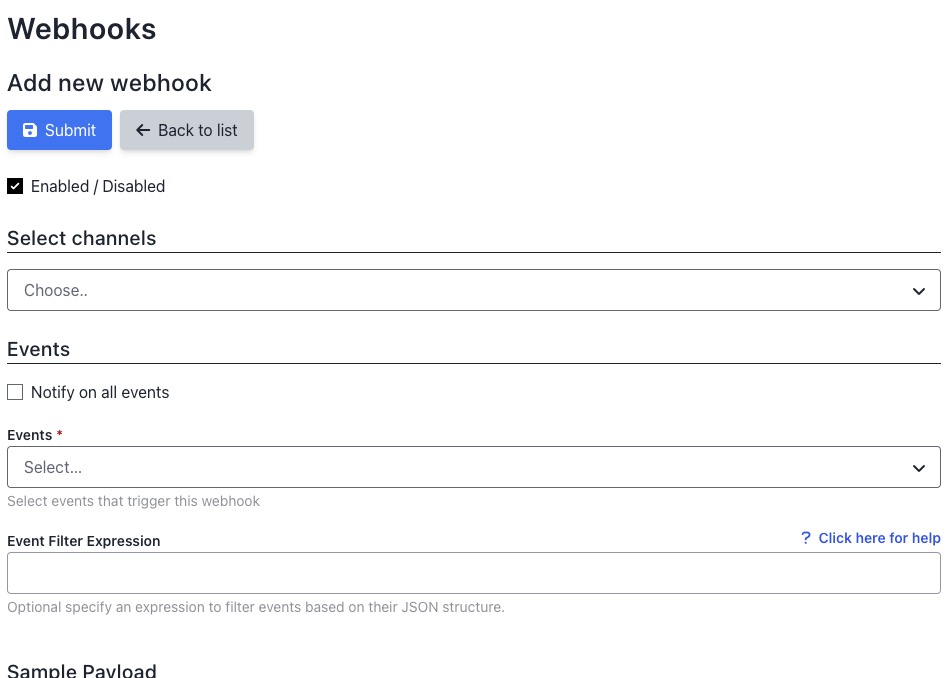Screen dimensions: 949x678
Task: Click the chevron on the channels dropdown
Action: (x=918, y=290)
